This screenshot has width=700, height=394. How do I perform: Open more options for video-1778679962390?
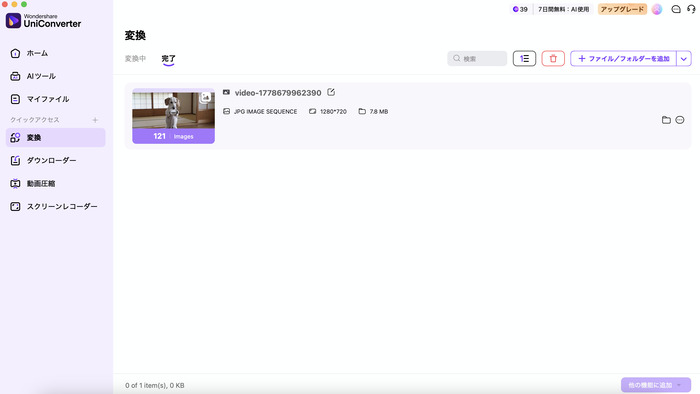coord(680,120)
